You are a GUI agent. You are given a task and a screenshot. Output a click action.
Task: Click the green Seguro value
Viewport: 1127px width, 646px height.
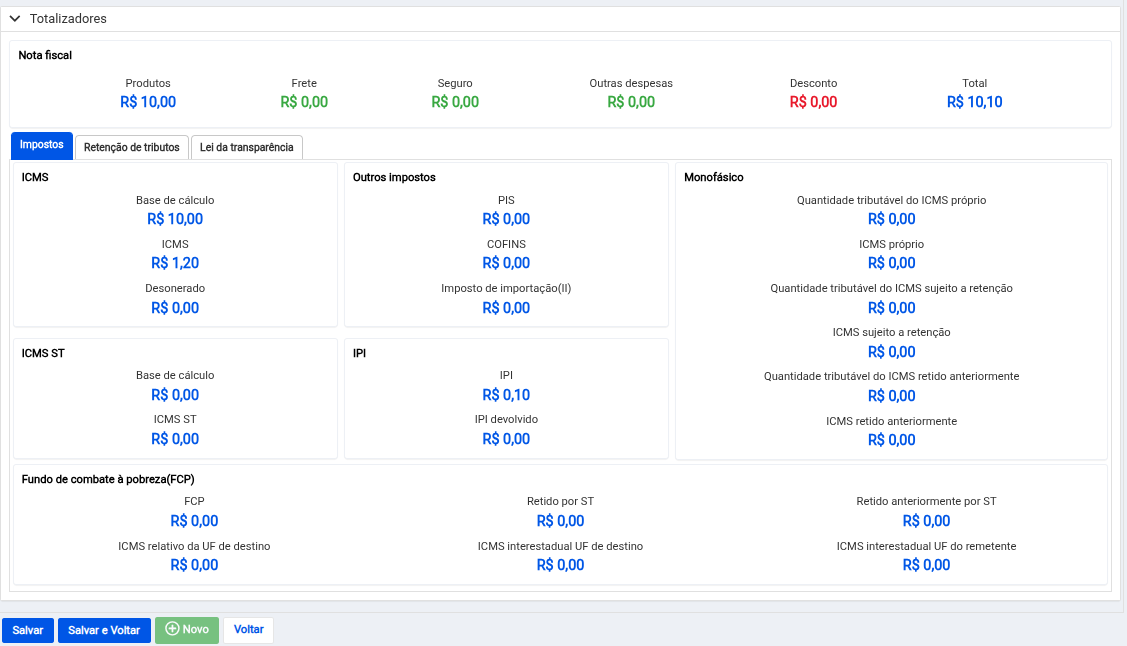click(455, 102)
